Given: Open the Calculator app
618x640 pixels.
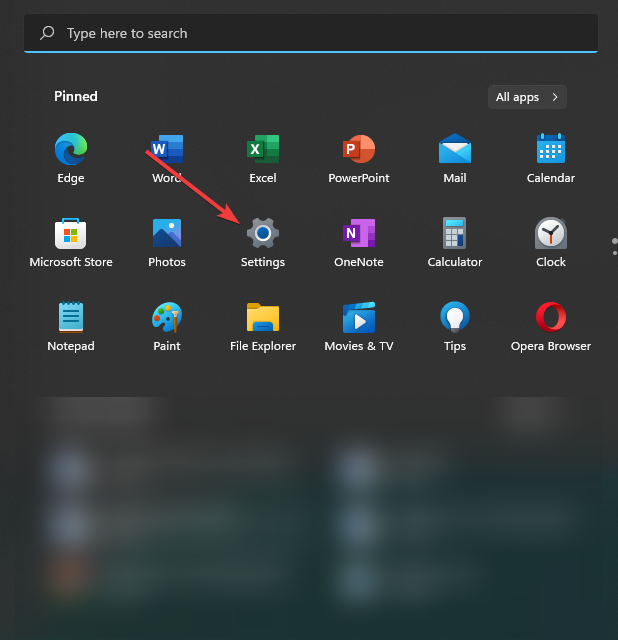Looking at the screenshot, I should pyautogui.click(x=455, y=233).
